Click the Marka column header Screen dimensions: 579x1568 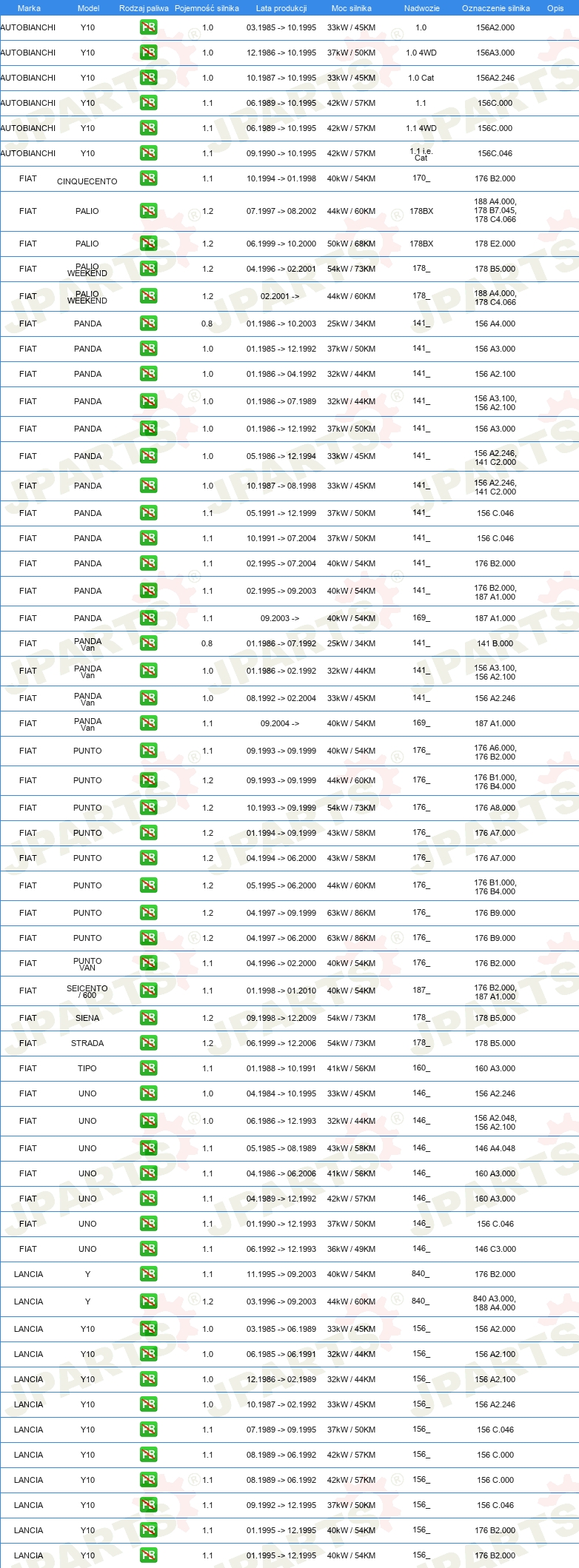(x=29, y=8)
